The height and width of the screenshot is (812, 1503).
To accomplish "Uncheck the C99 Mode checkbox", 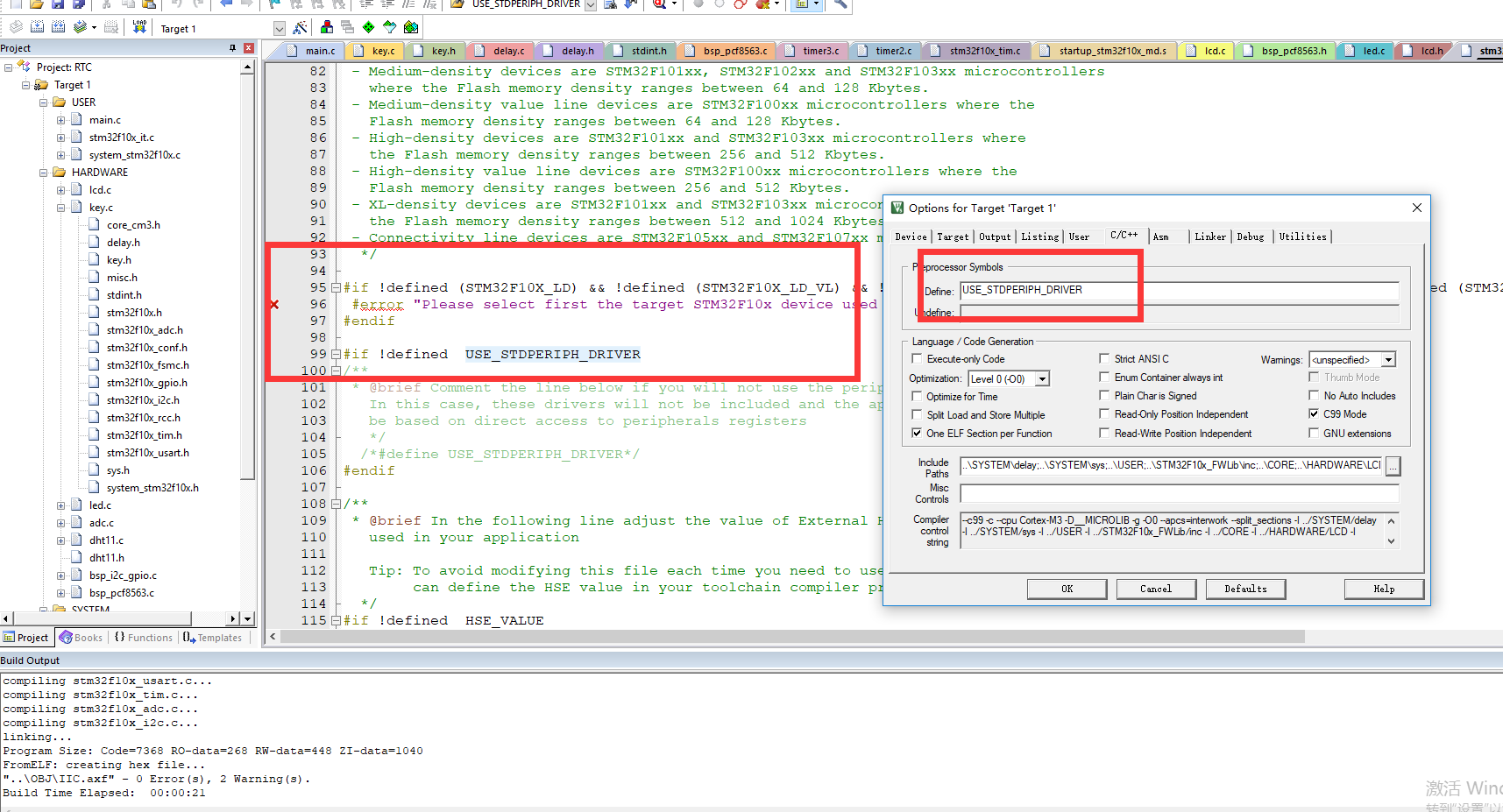I will coord(1314,414).
